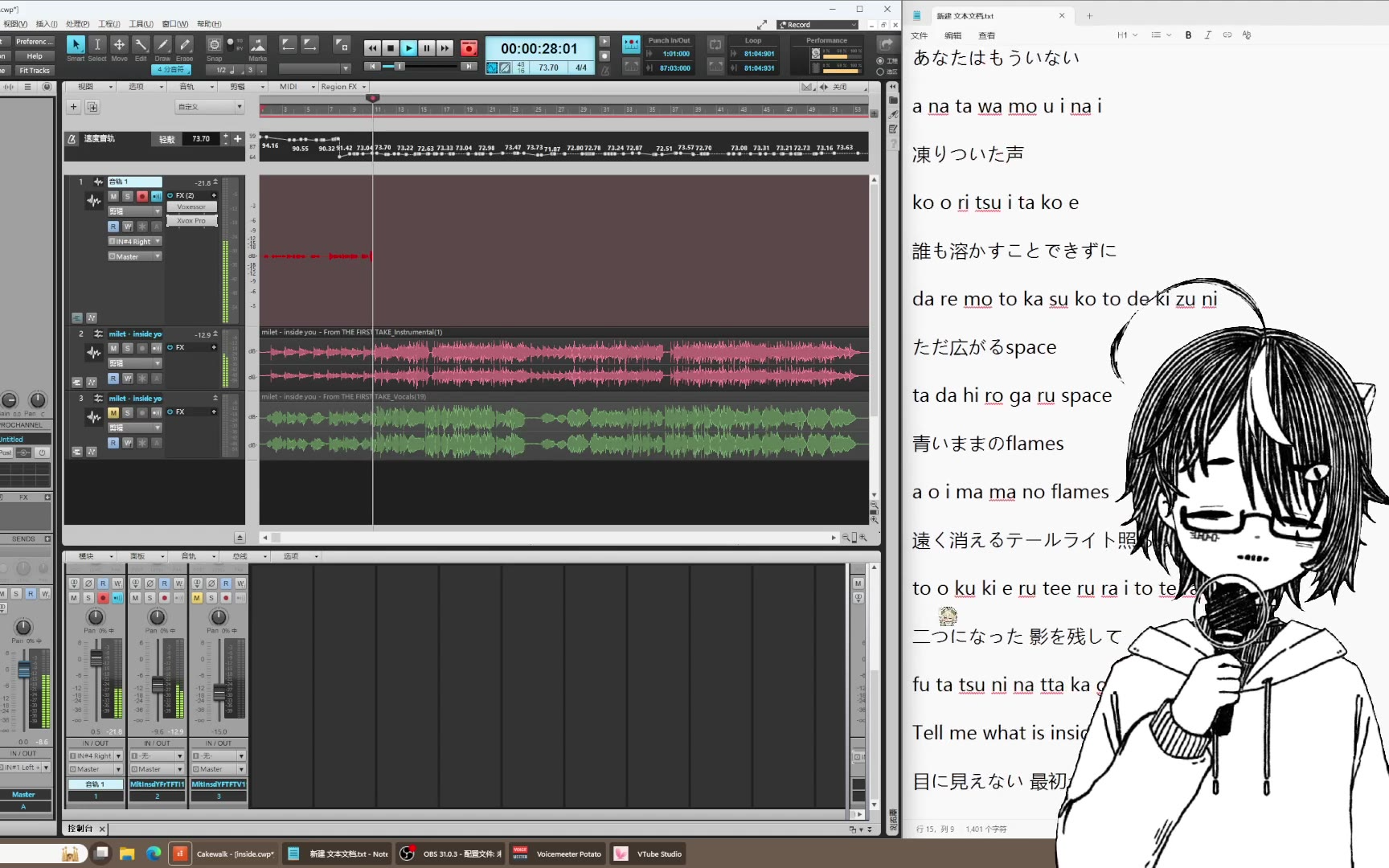Open the 视图(V) menu

coord(15,24)
